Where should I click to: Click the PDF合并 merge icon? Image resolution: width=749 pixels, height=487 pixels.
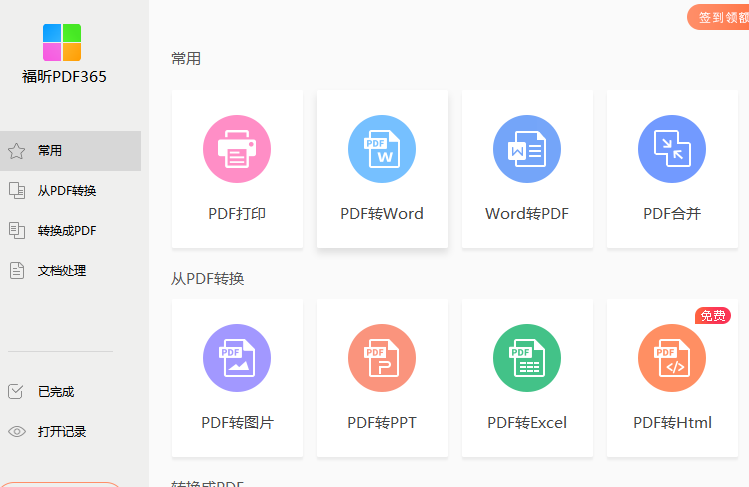click(x=672, y=149)
